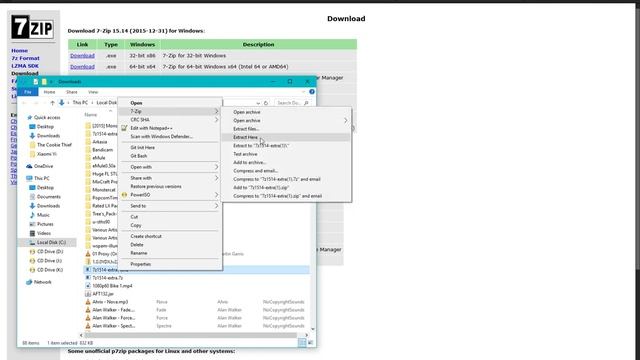Select Add to archive... entry

pyautogui.click(x=286, y=162)
